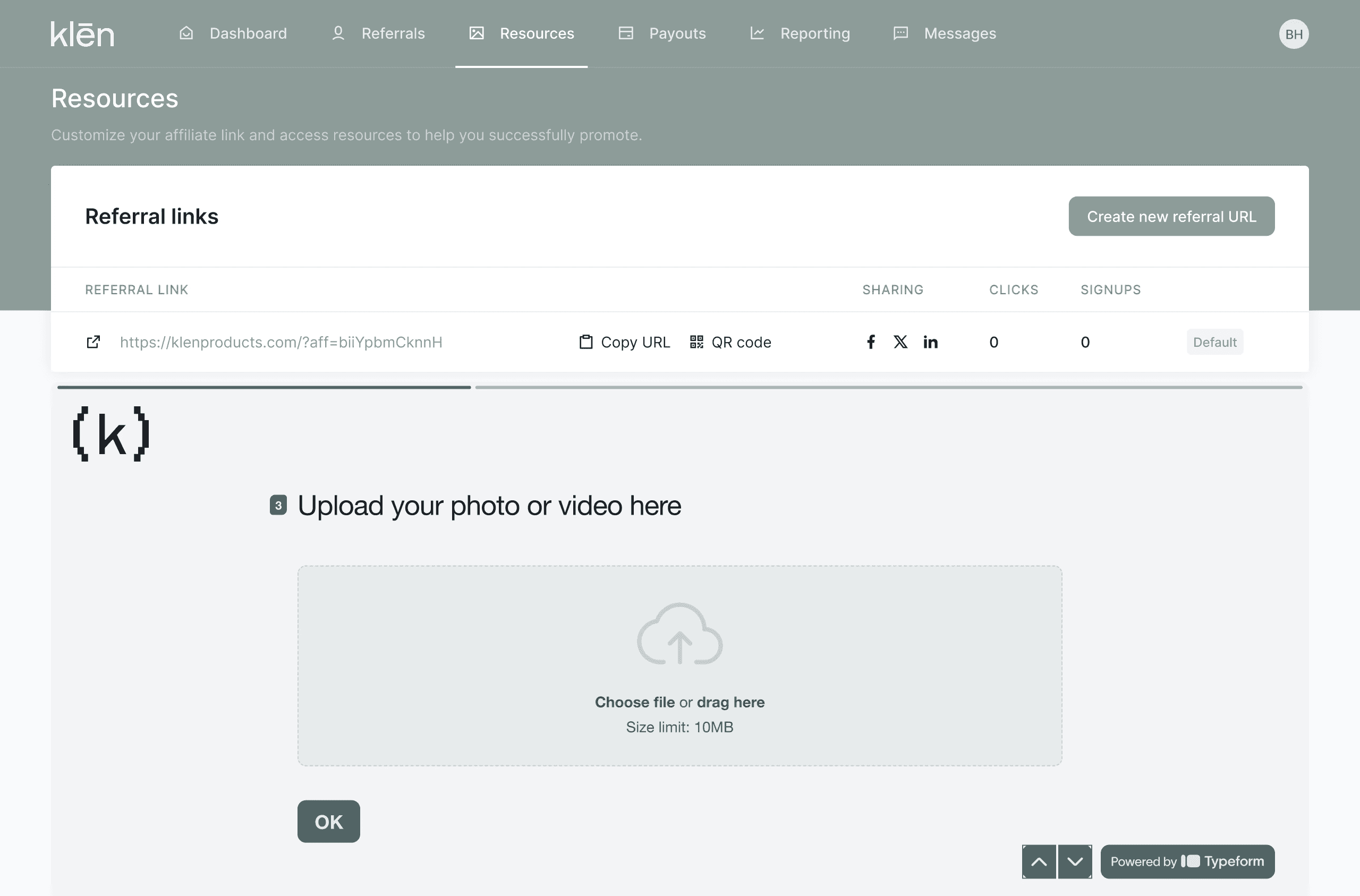Open referral link in new window icon

click(x=93, y=342)
